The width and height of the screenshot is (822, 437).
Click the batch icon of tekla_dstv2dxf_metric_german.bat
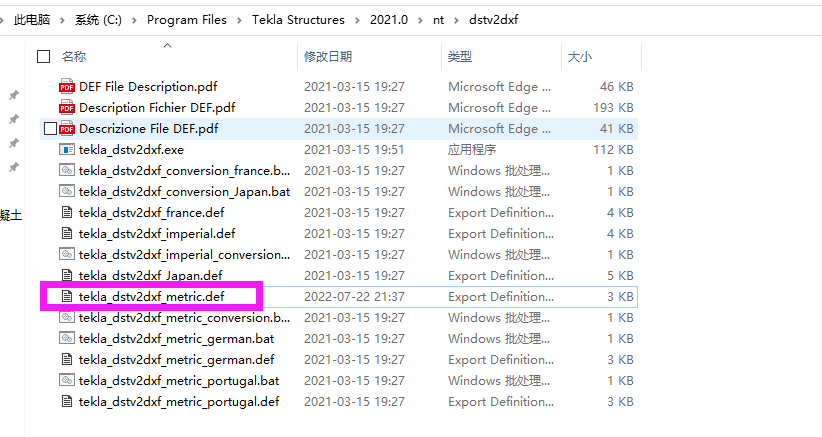(67, 338)
